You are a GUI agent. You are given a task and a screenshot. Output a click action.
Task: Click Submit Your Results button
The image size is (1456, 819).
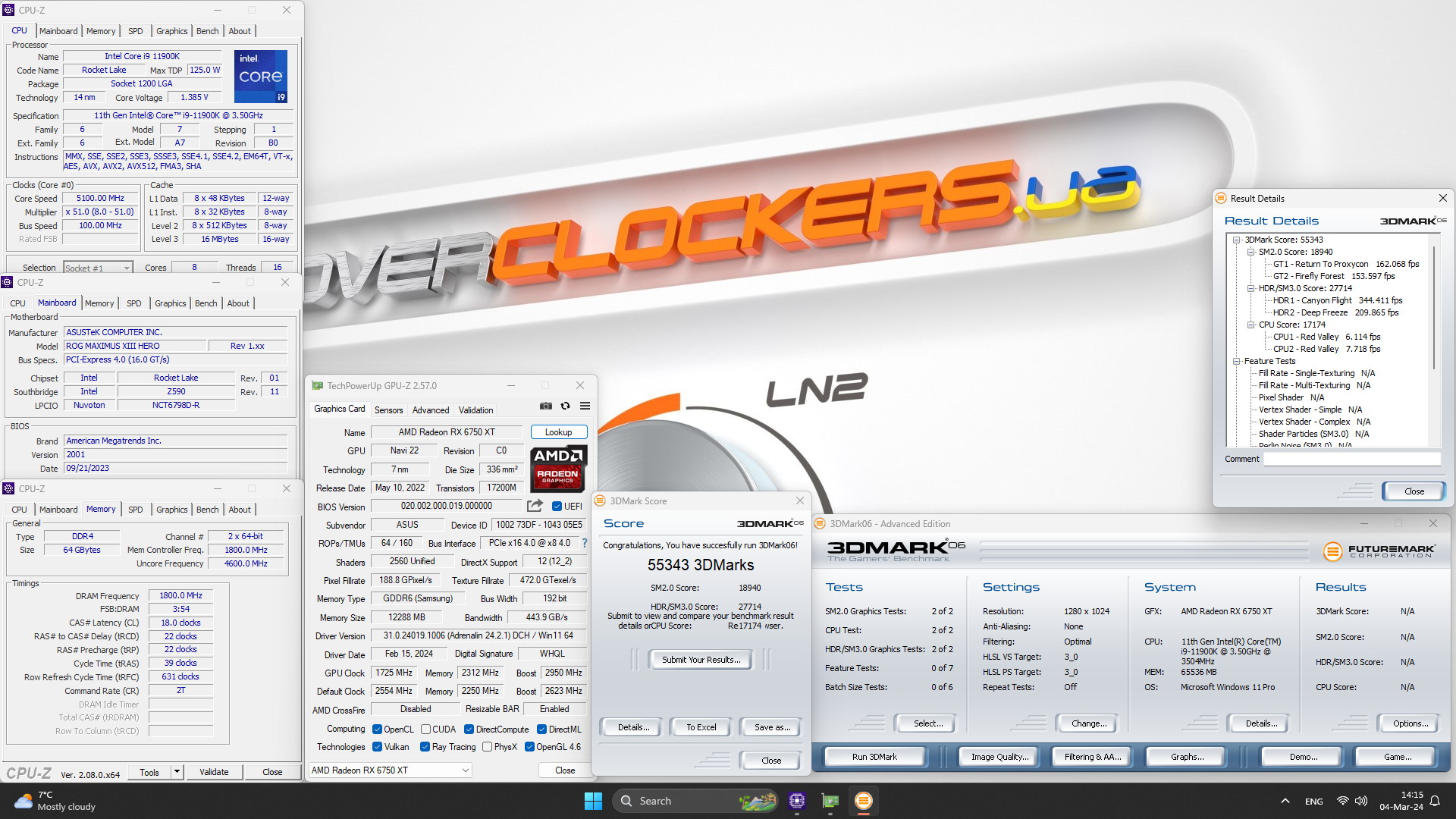tap(701, 660)
